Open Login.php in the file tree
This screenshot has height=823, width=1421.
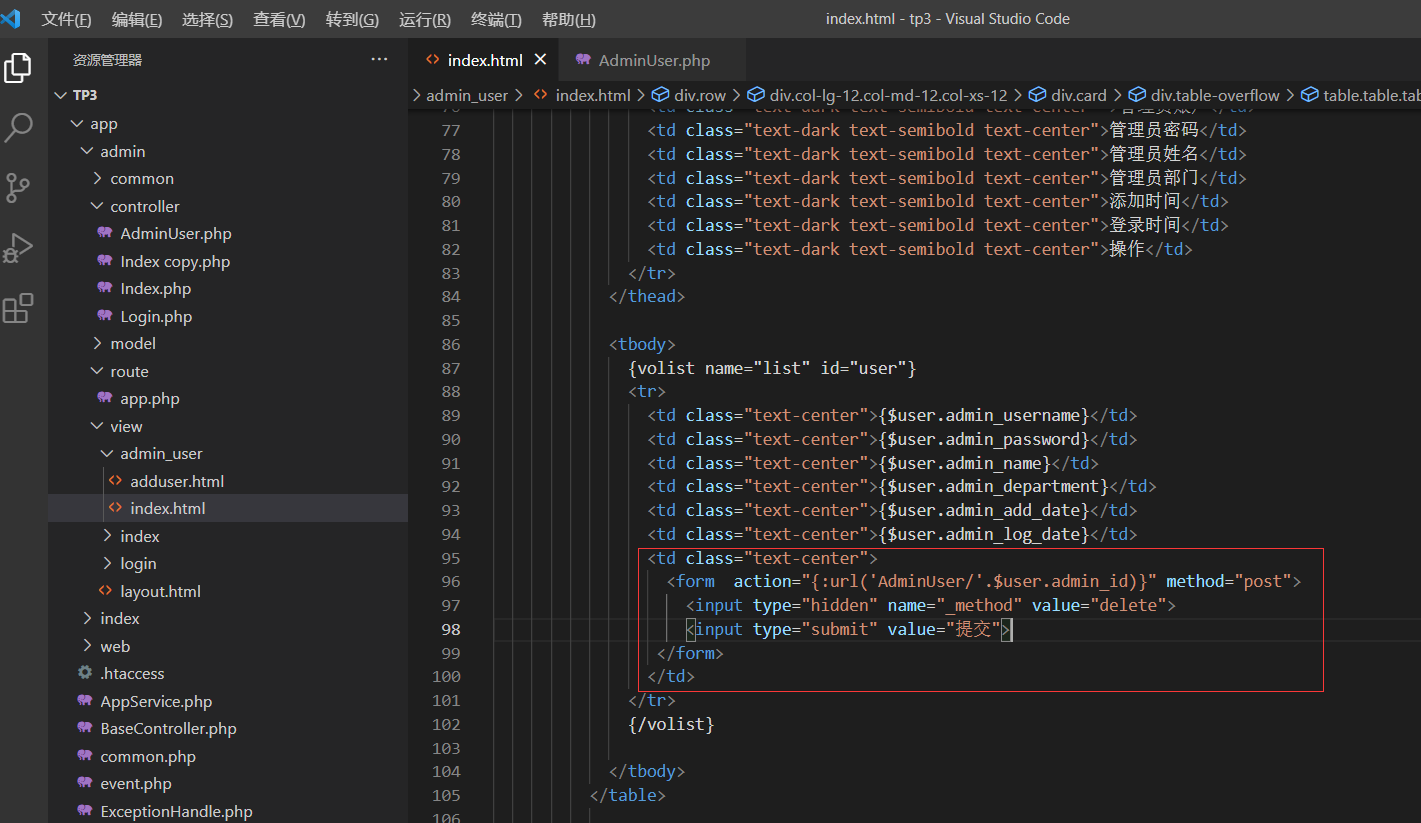pos(156,316)
